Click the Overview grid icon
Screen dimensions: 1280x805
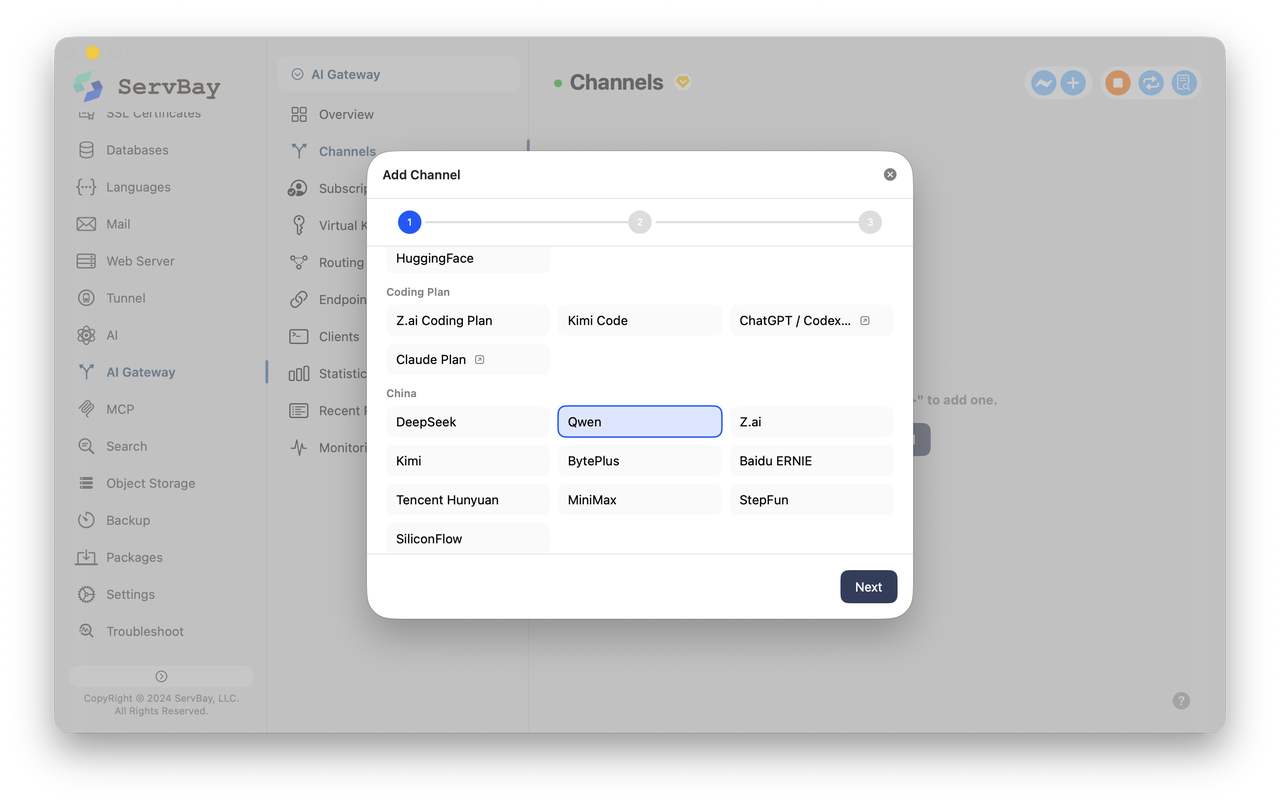pyautogui.click(x=299, y=114)
